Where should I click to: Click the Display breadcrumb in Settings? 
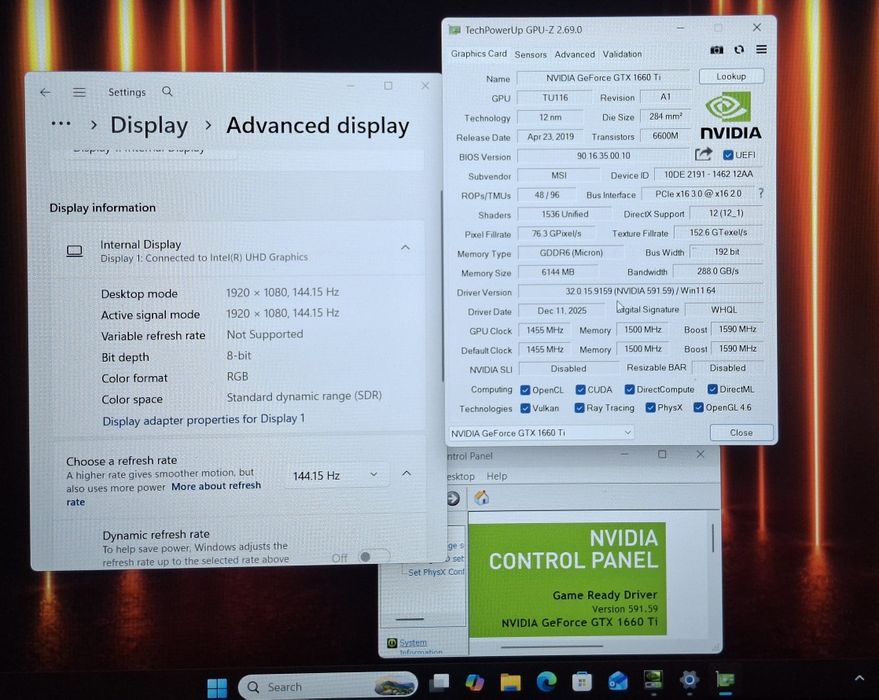point(149,125)
